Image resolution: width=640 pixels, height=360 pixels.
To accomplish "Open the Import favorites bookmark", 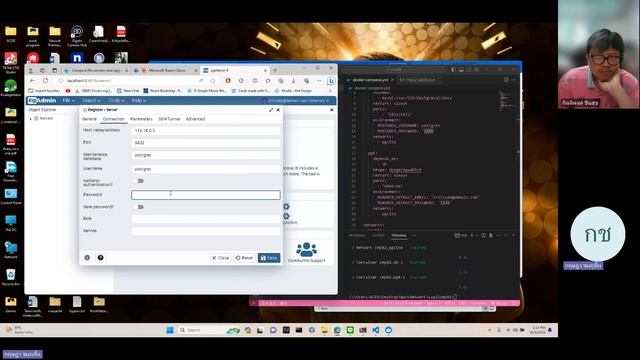I will pyautogui.click(x=44, y=91).
